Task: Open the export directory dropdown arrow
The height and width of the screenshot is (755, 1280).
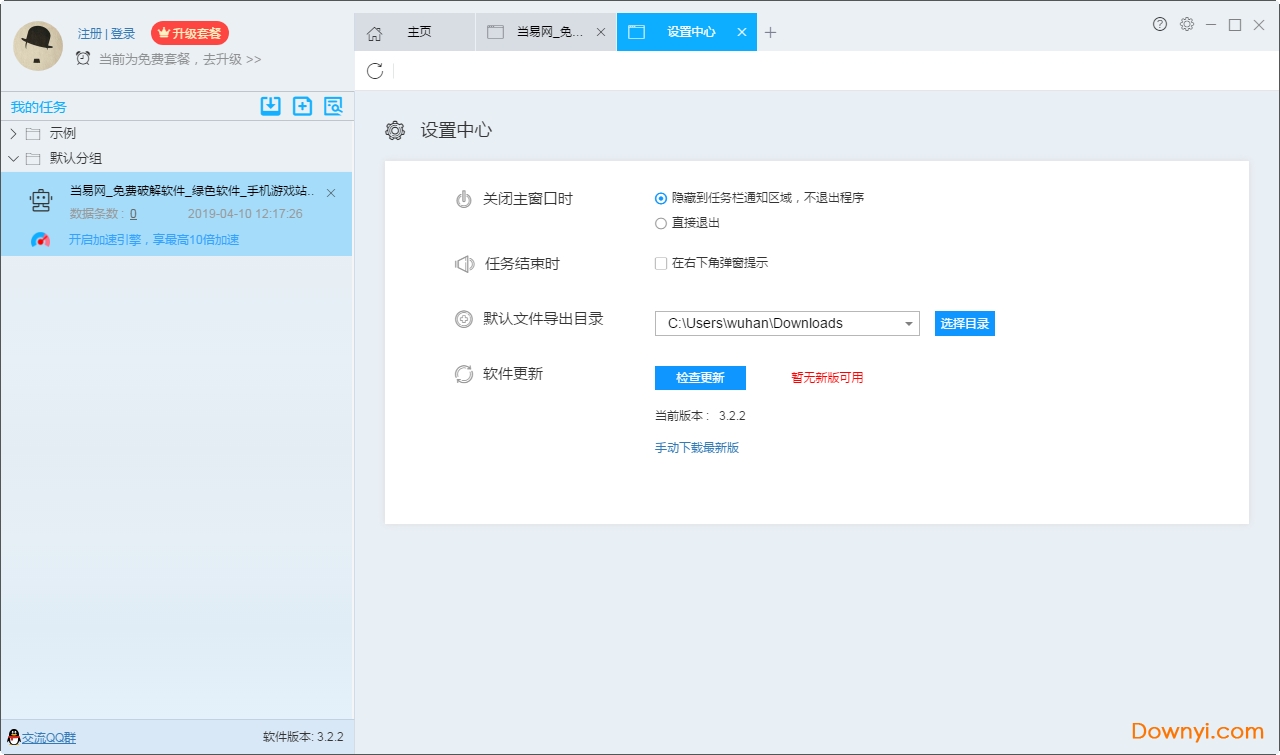Action: coord(908,323)
